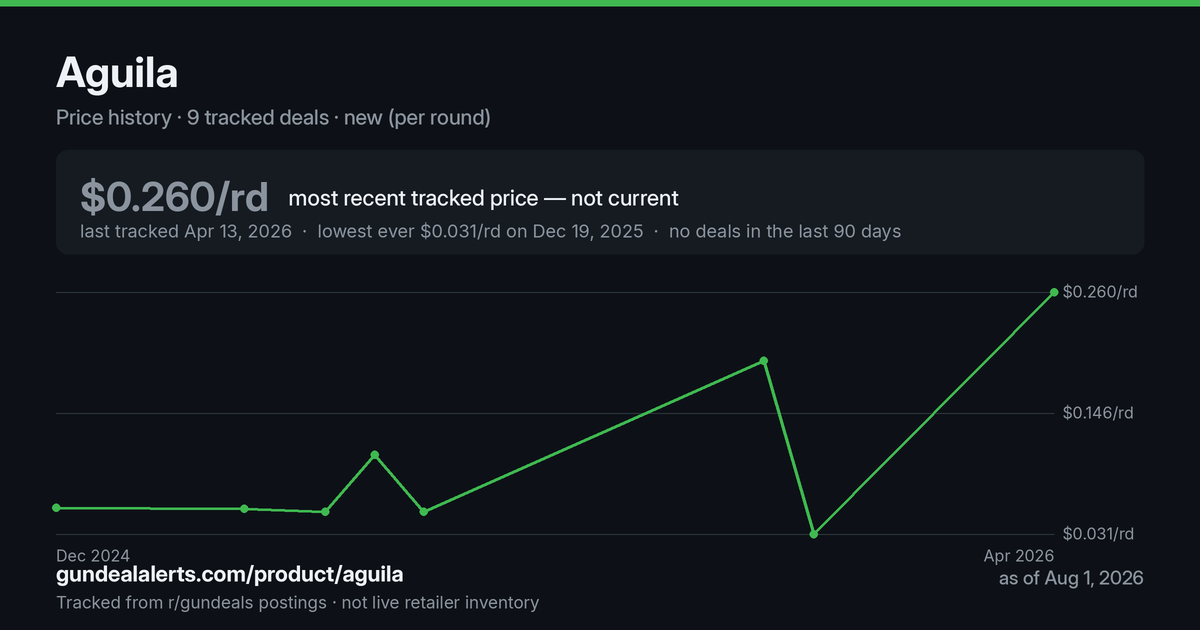Select the second-highest peak before the drop
Viewport: 1200px width, 630px height.
(x=764, y=360)
